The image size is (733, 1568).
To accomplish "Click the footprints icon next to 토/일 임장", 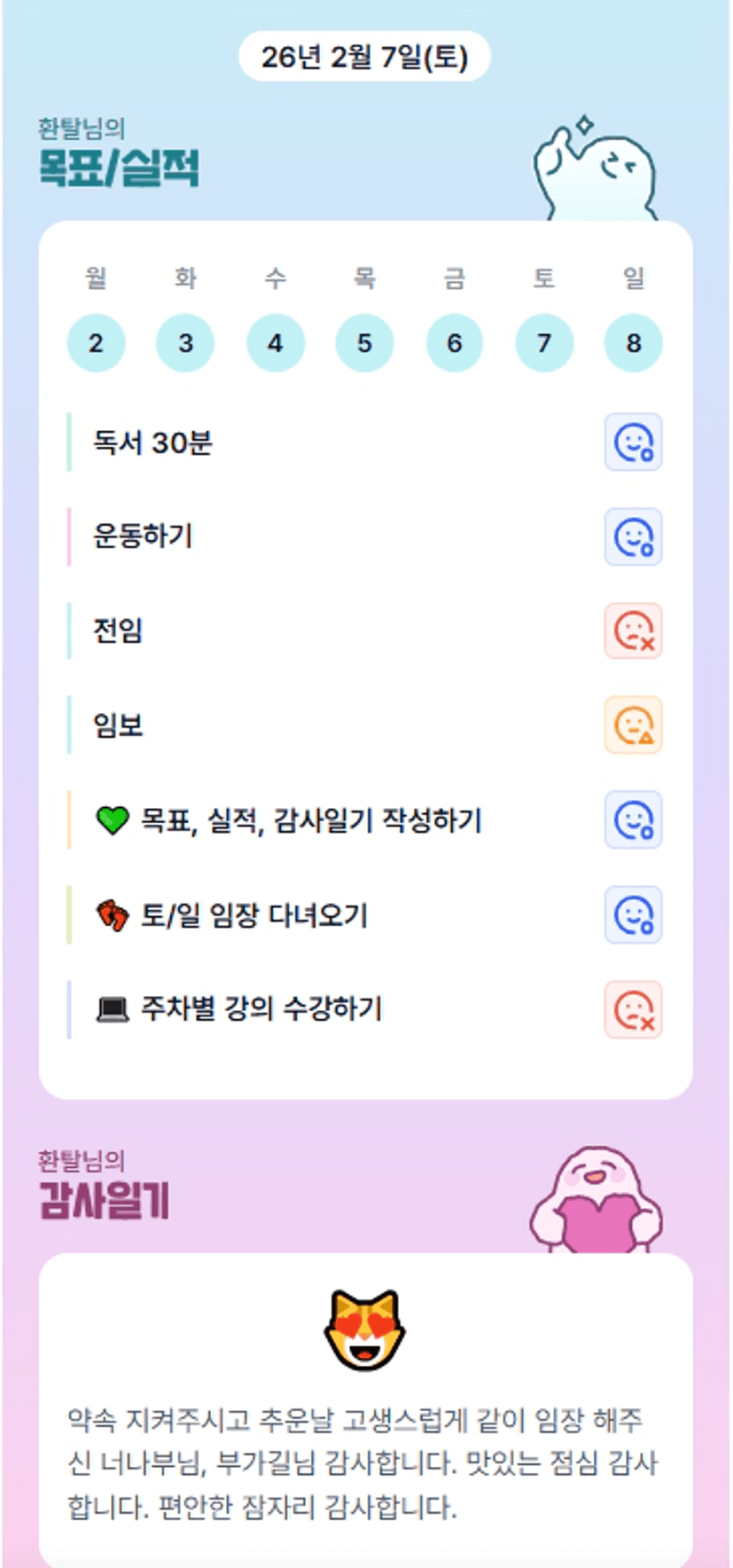I will (x=113, y=914).
